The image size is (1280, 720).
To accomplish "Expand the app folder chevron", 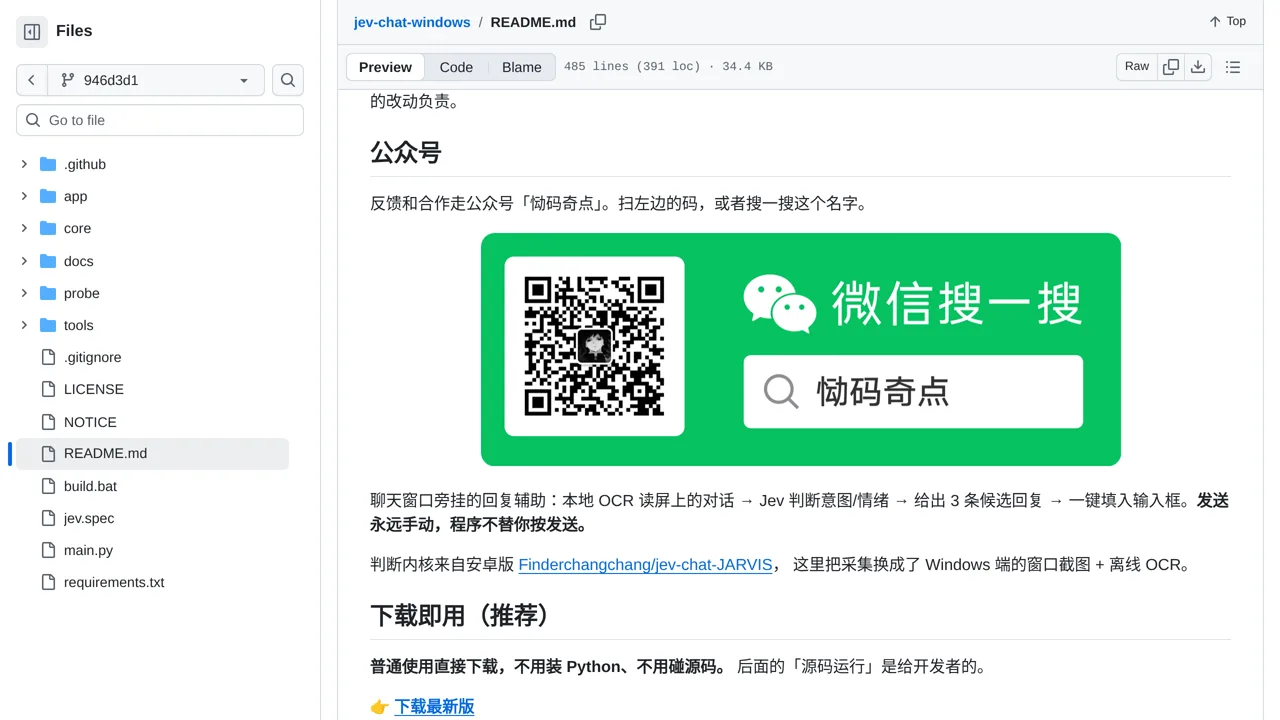I will pos(24,196).
